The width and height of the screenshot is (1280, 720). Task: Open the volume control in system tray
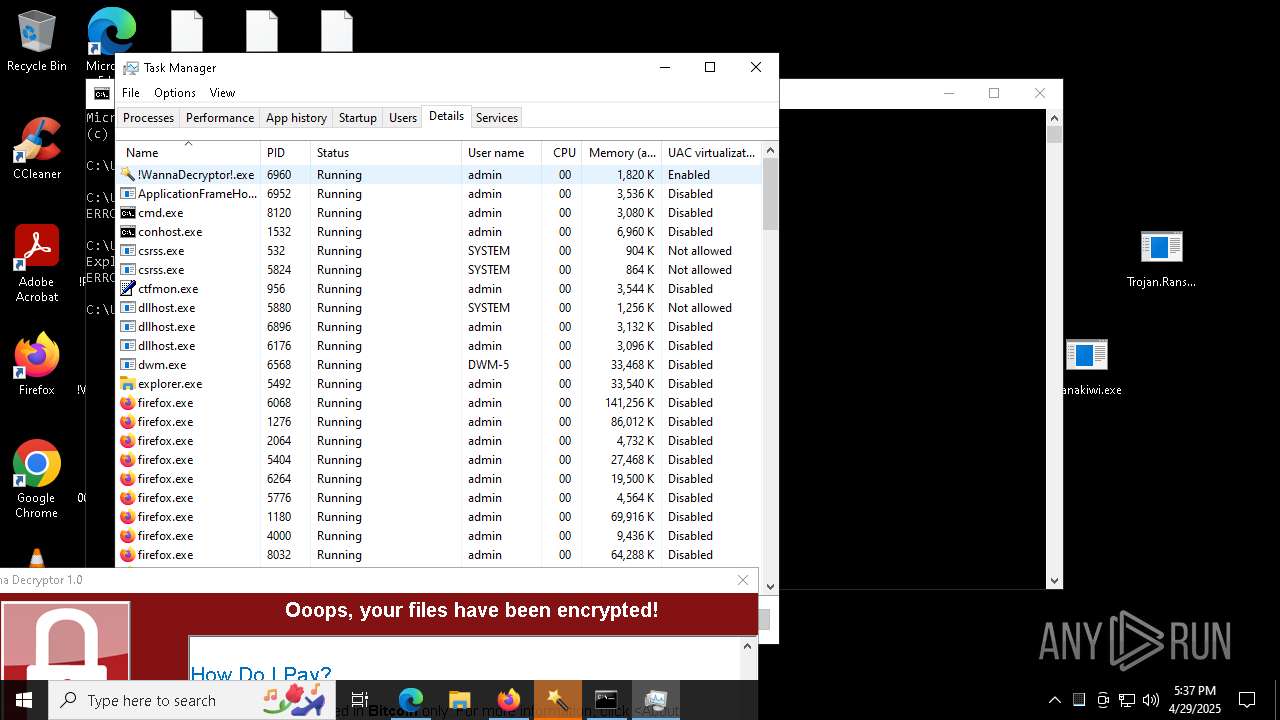1151,700
